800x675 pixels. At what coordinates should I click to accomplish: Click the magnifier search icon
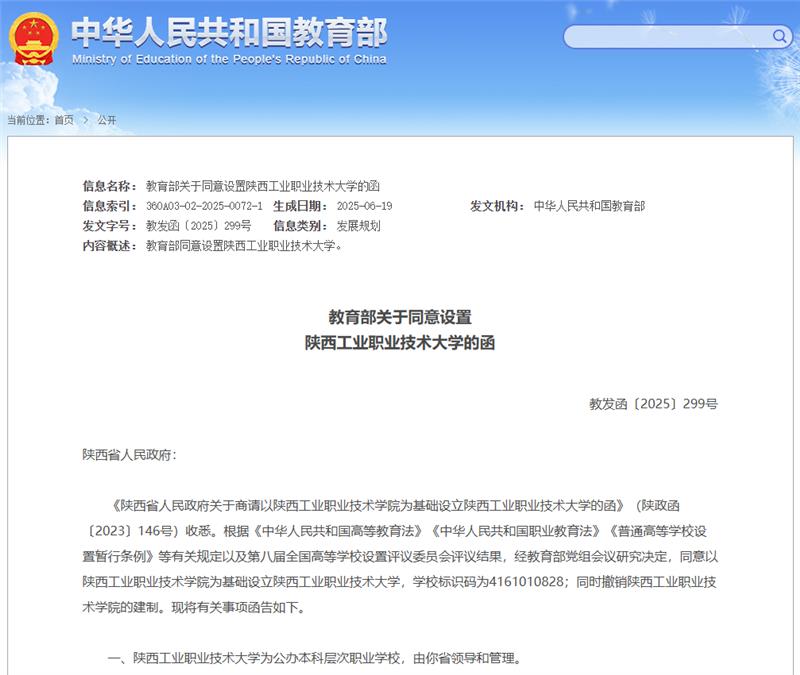(x=779, y=36)
